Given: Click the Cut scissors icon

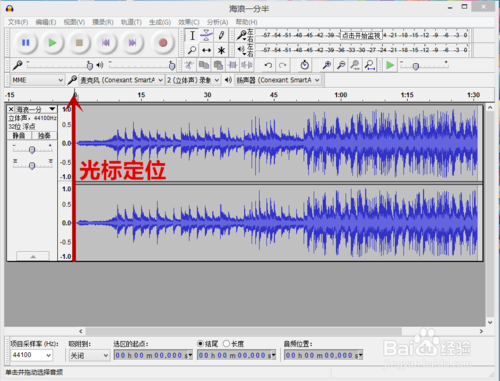Looking at the screenshot, I should [189, 65].
